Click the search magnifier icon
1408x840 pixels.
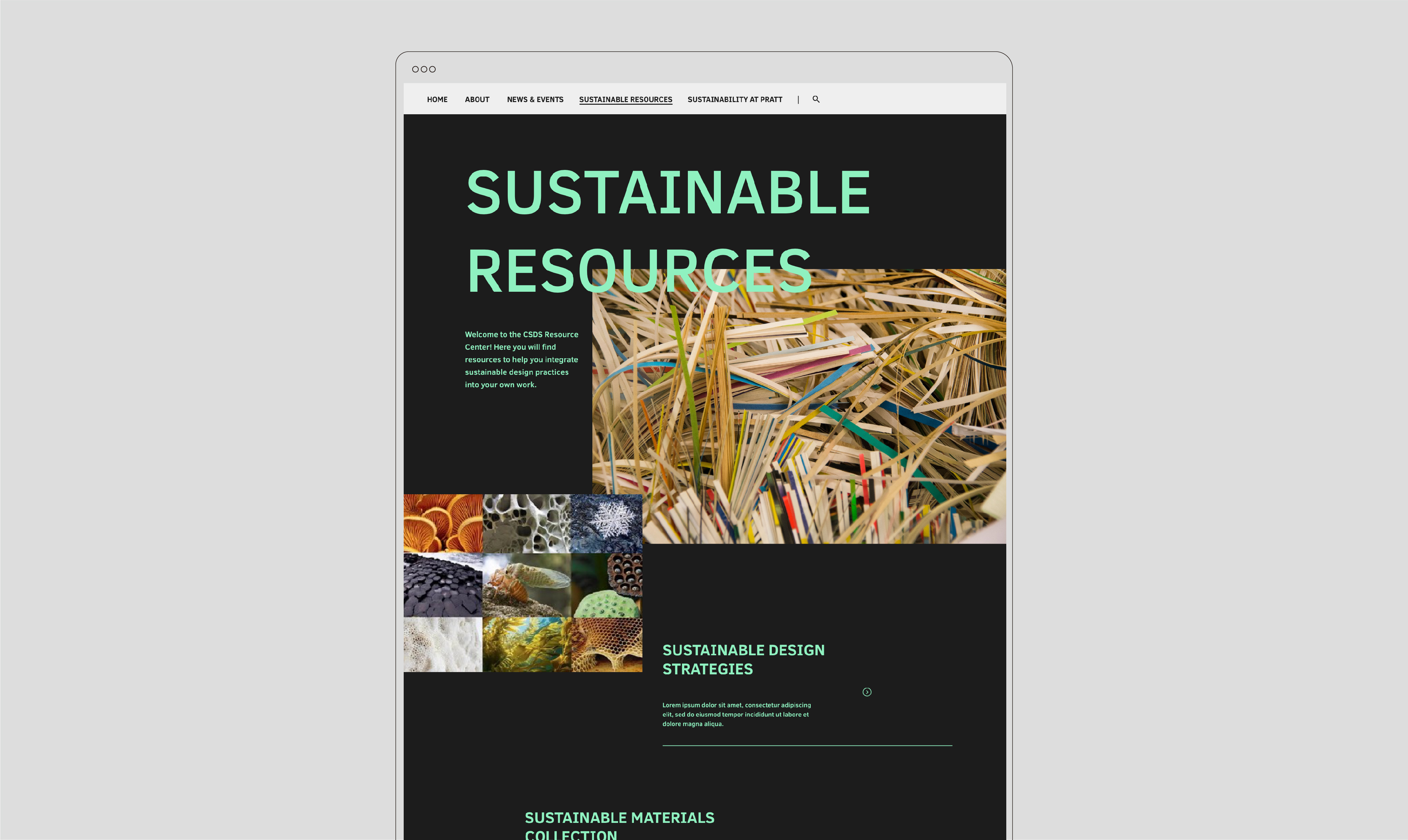pyautogui.click(x=816, y=99)
